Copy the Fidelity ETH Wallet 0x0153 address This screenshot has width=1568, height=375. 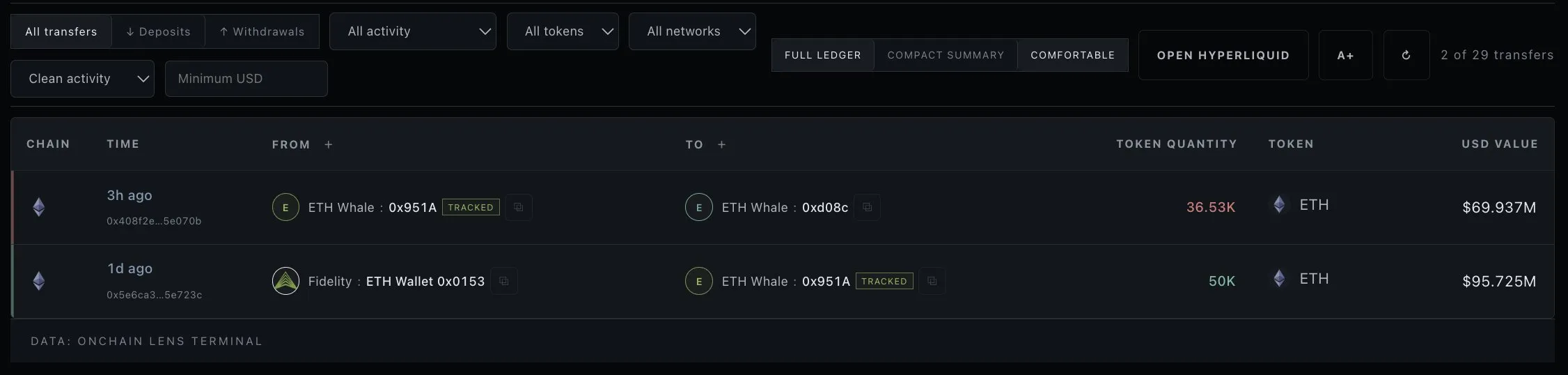point(503,281)
